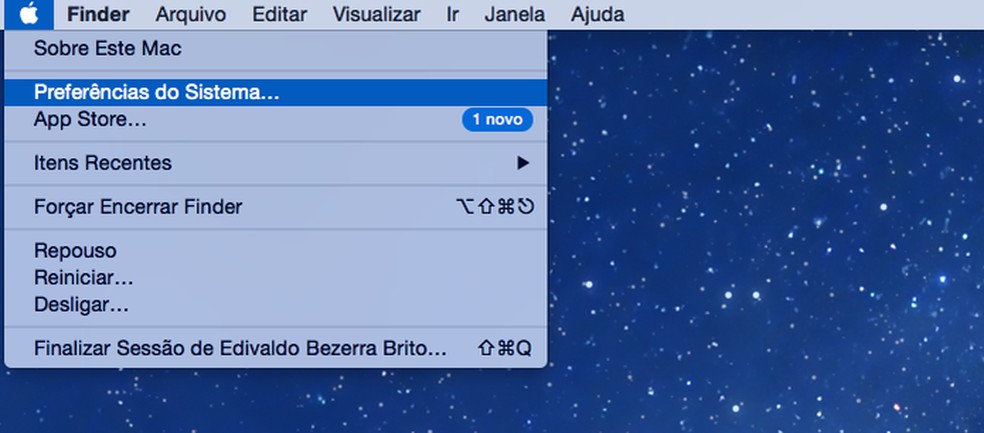
Task: Choose Sobre Este Mac
Action: coord(275,48)
